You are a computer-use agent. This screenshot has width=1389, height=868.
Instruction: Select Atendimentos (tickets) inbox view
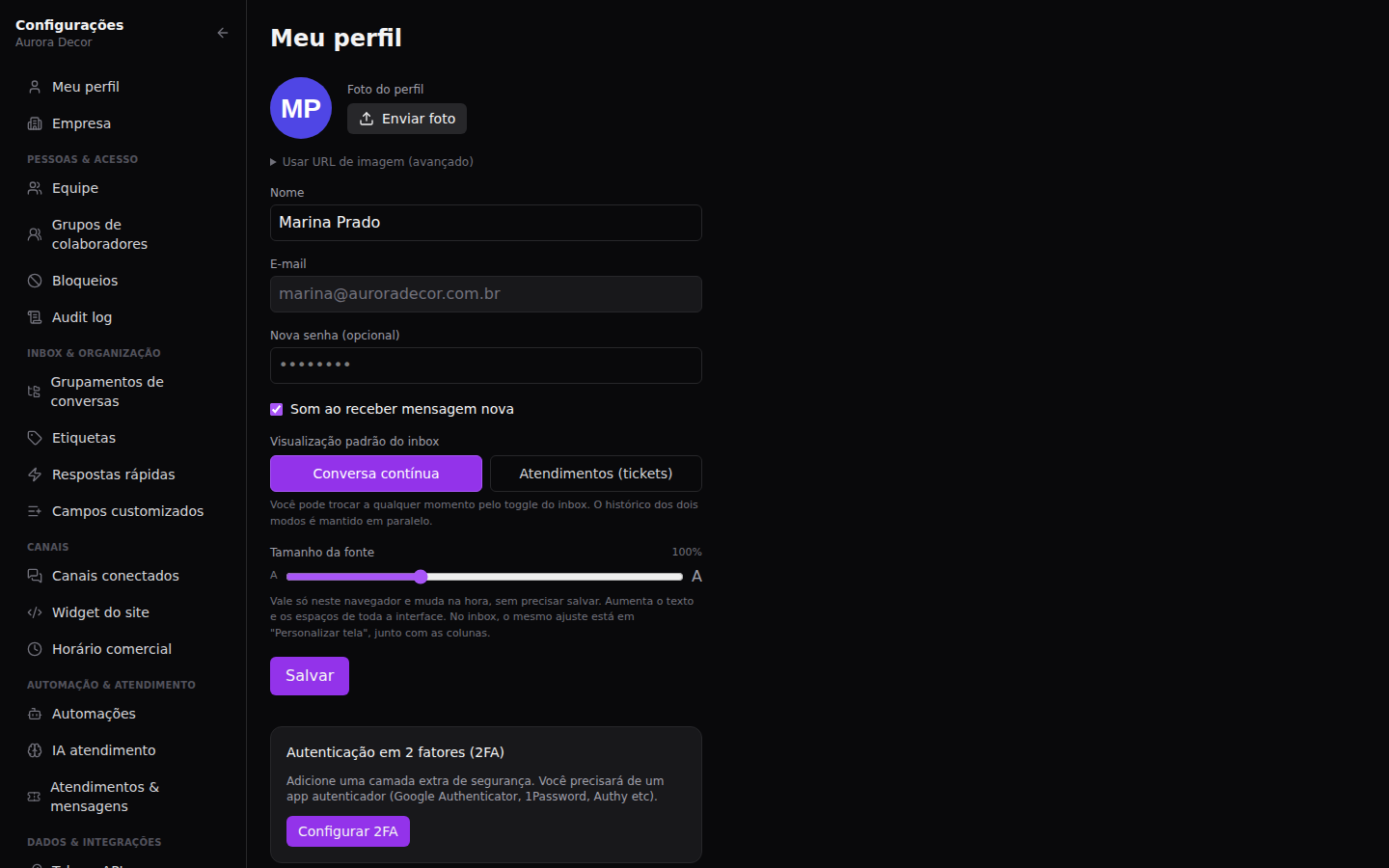596,474
